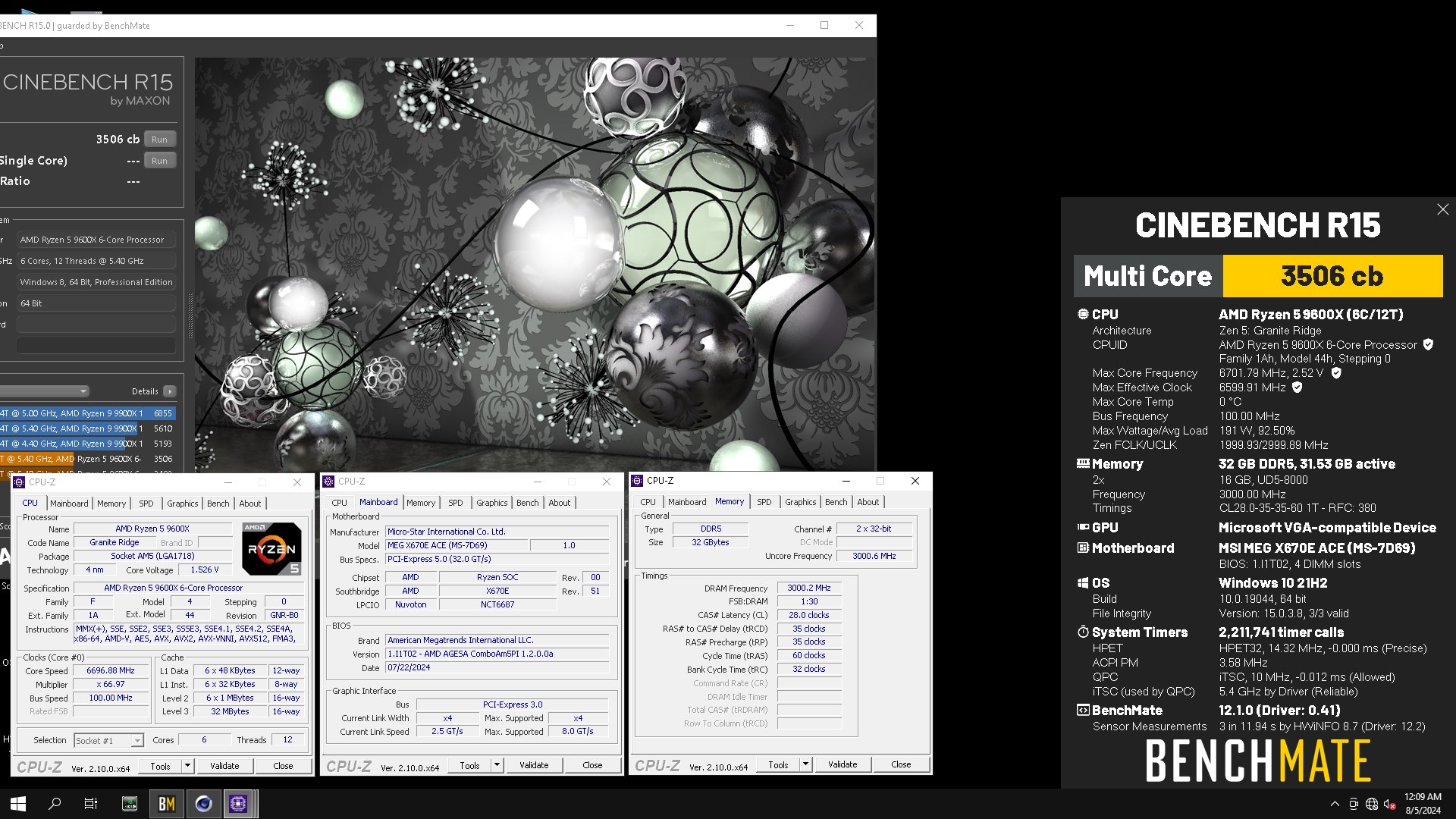The height and width of the screenshot is (819, 1456).
Task: Switch to CPU tab in Mainboard CPU-Z window
Action: 340,503
